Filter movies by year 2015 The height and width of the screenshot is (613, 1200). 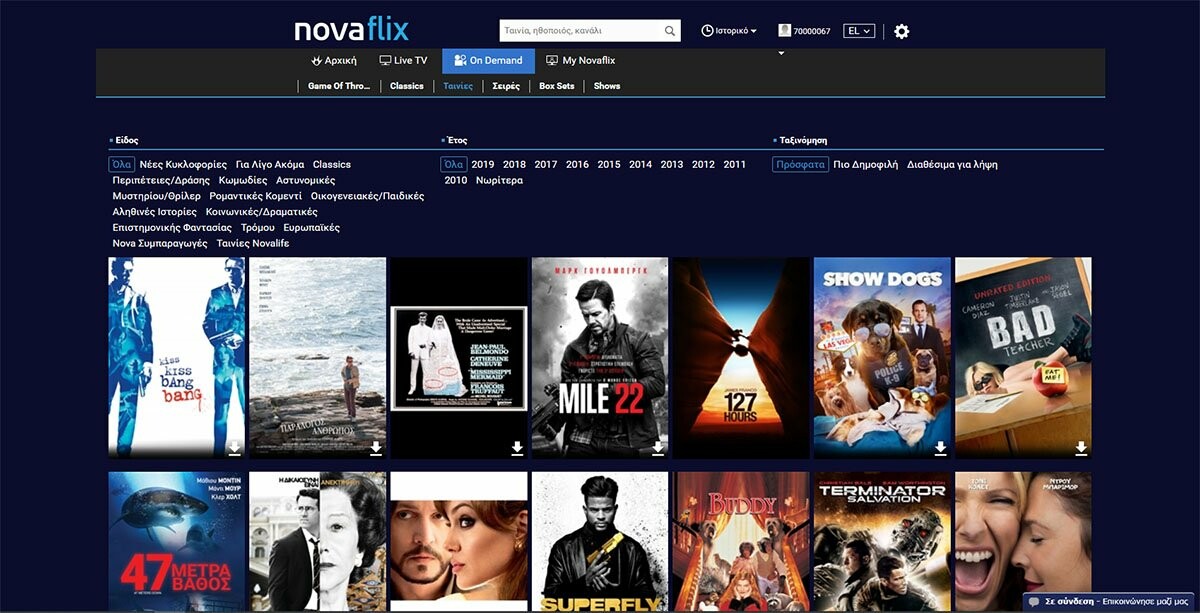(609, 164)
